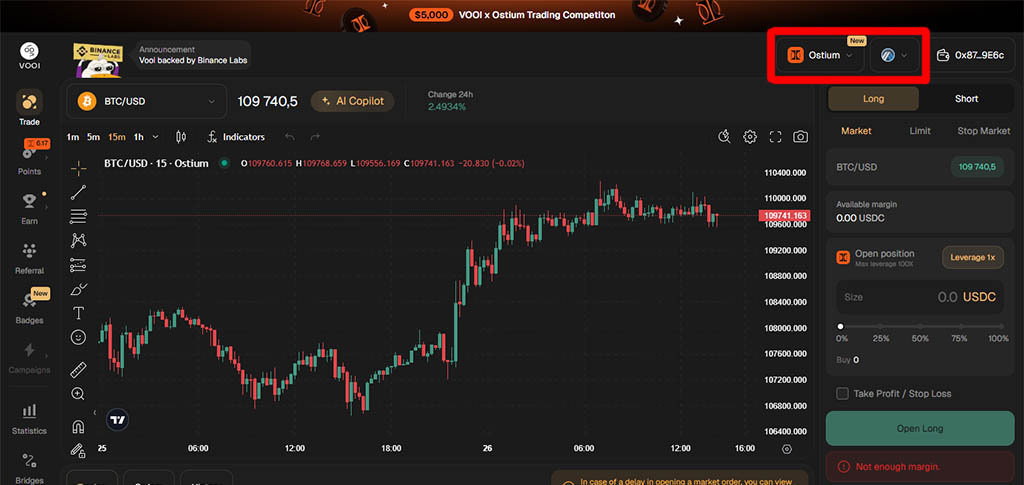Select the Text annotation tool
Screen dimensions: 1024x485
[x=78, y=313]
